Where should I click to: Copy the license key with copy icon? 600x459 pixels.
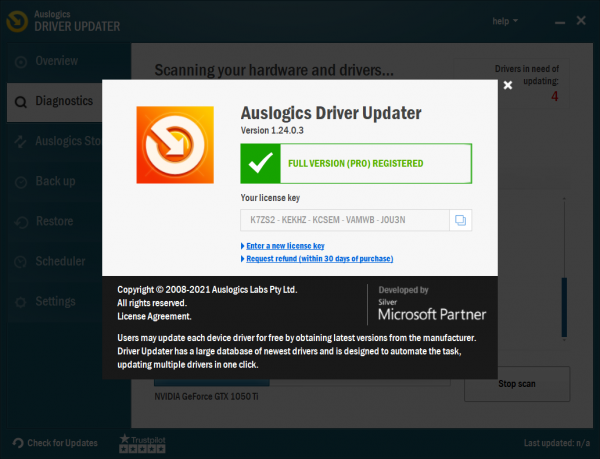(x=460, y=220)
